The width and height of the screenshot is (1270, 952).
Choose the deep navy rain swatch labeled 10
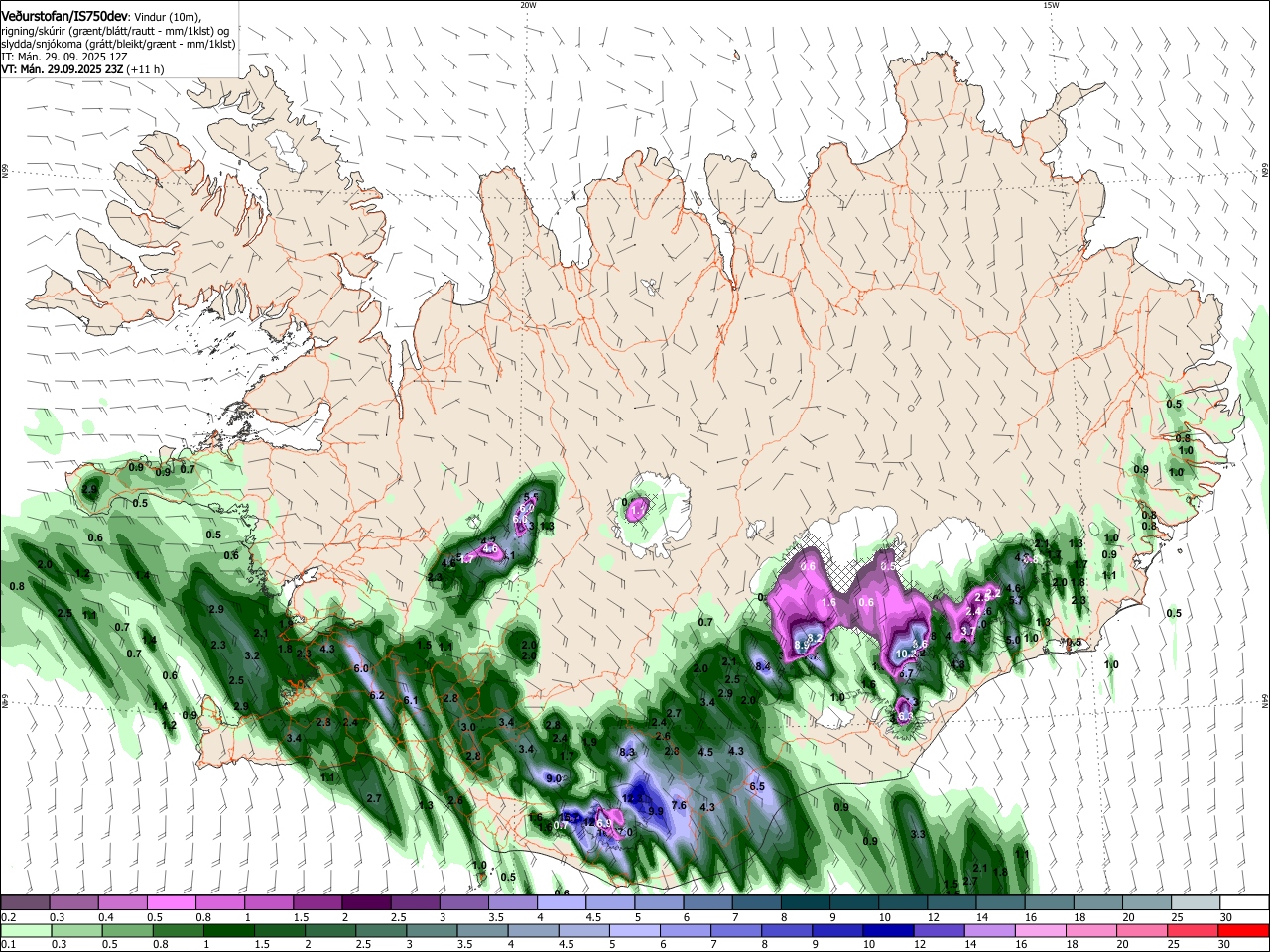point(887,930)
